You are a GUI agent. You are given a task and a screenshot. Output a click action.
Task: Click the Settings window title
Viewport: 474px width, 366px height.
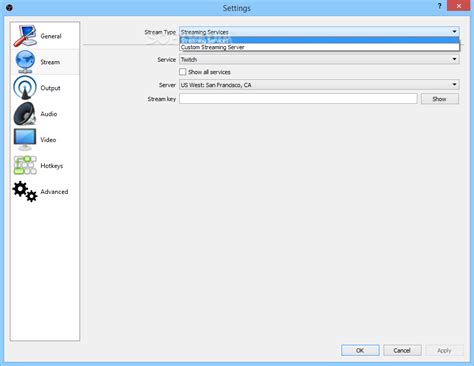coord(236,8)
